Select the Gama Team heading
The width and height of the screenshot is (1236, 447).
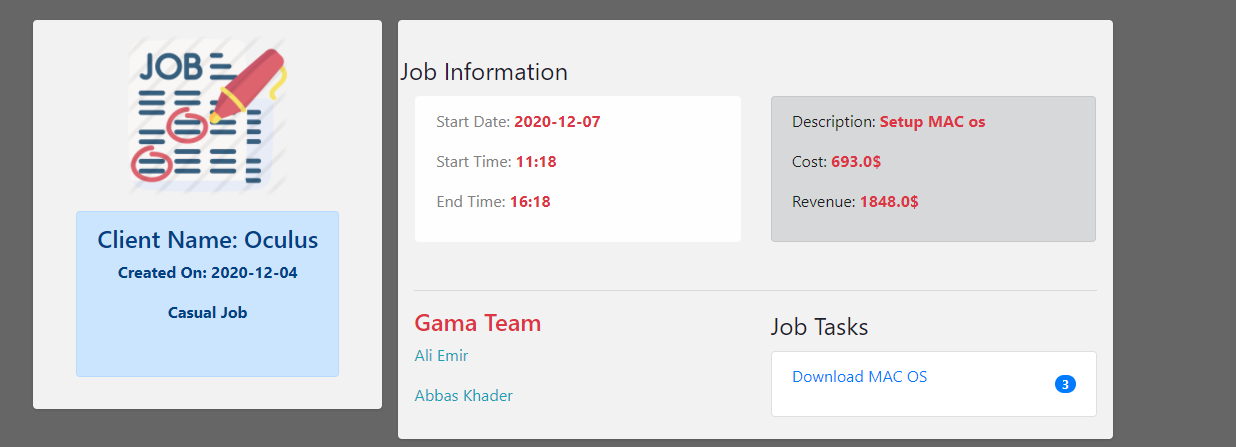477,323
